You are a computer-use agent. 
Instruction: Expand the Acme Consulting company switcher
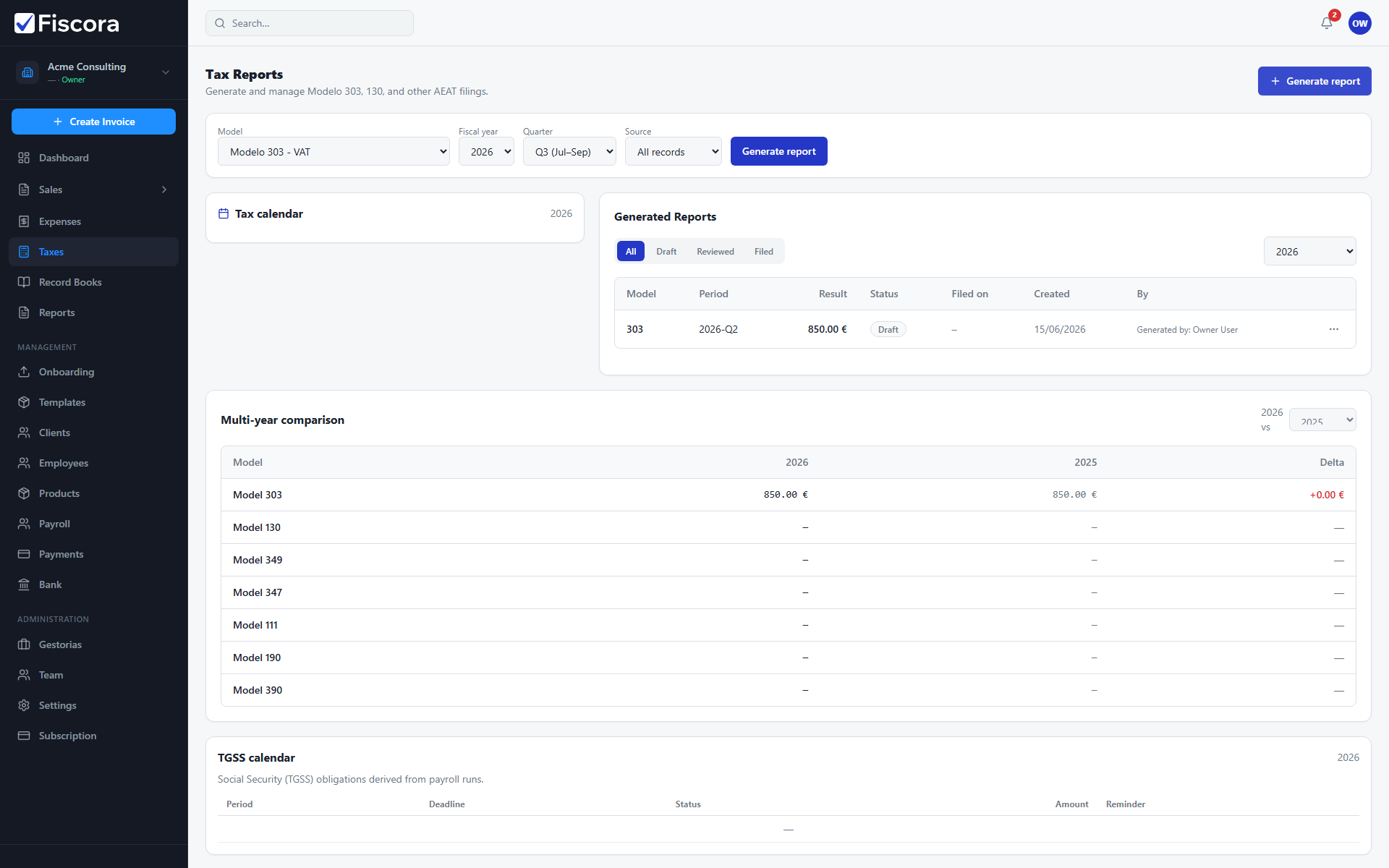[166, 72]
